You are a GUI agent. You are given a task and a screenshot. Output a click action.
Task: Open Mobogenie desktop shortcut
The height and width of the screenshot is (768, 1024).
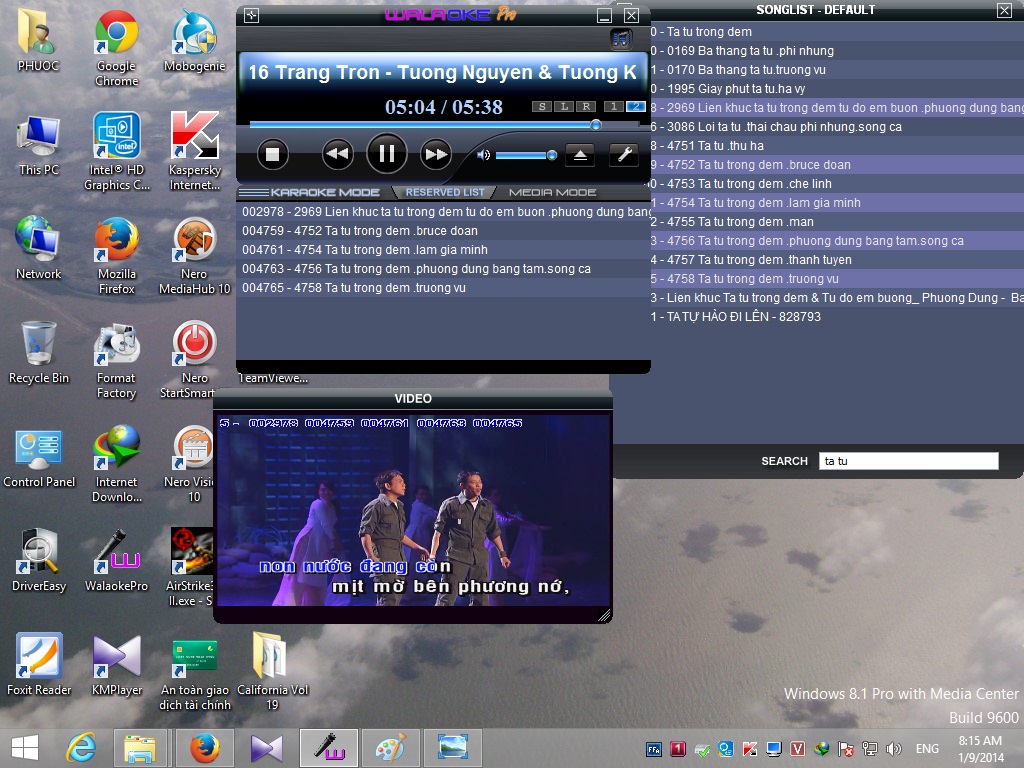195,40
